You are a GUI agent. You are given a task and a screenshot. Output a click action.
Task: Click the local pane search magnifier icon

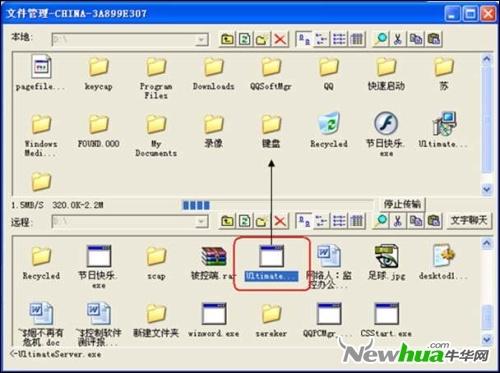(381, 39)
